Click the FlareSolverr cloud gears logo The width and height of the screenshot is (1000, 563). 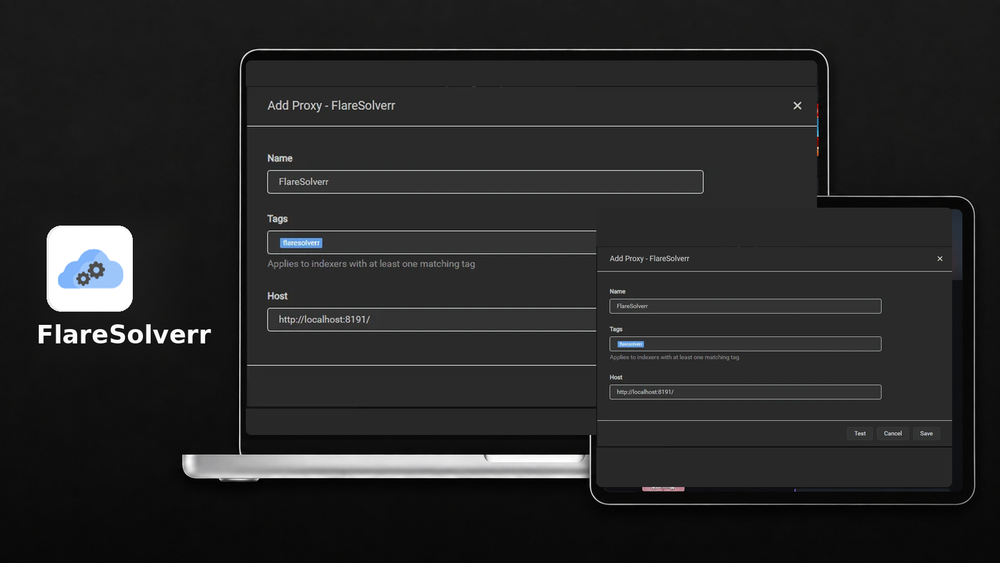90,268
